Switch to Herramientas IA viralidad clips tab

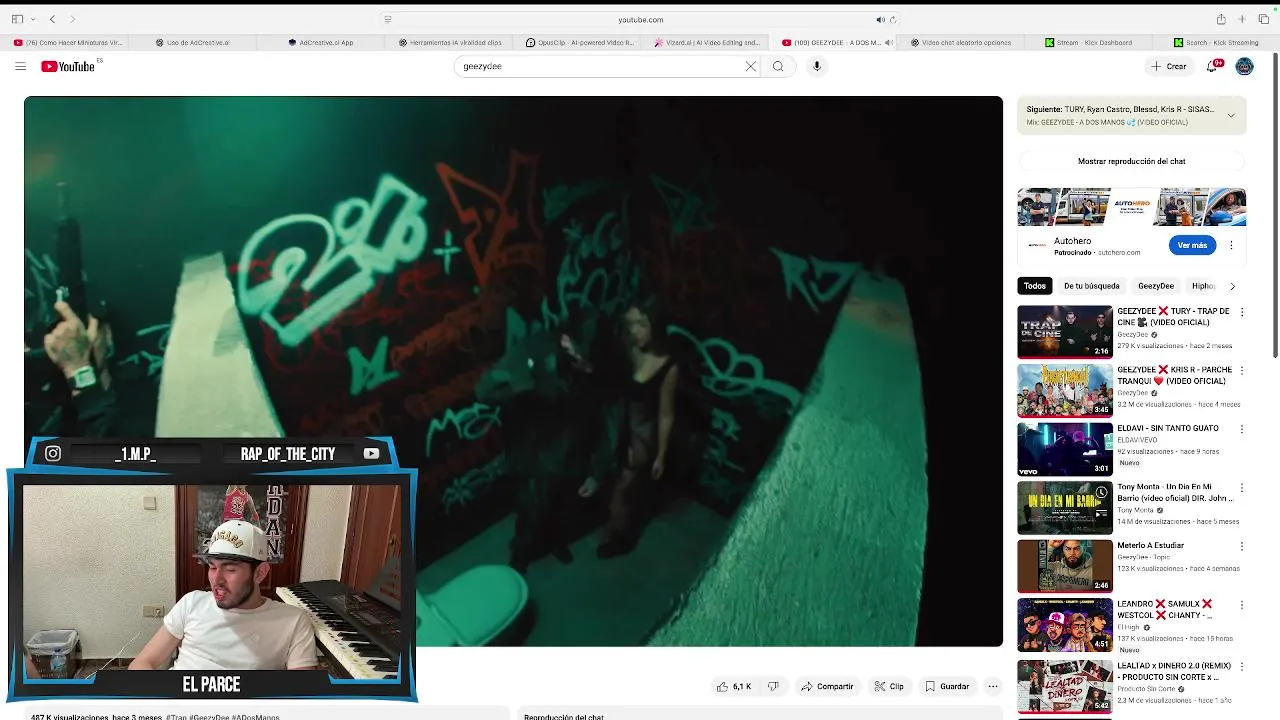(450, 43)
